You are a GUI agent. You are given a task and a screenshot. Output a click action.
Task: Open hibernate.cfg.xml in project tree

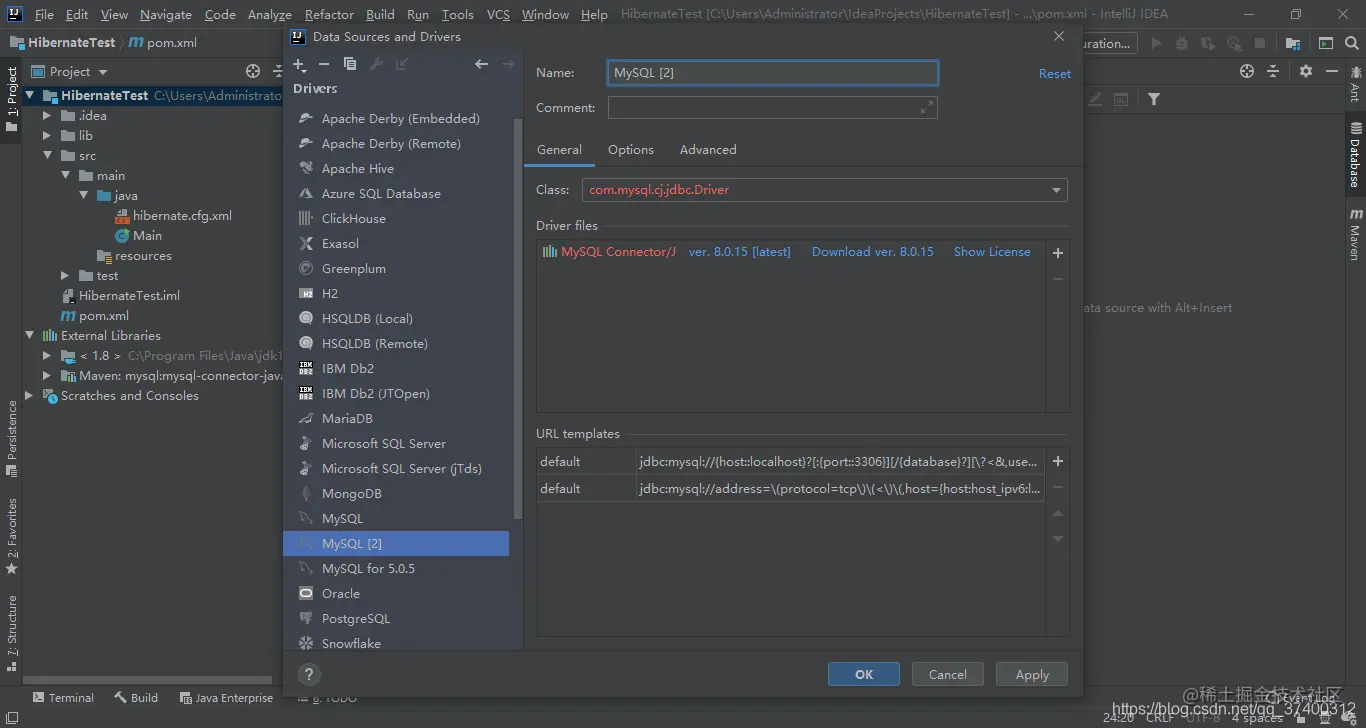point(182,216)
